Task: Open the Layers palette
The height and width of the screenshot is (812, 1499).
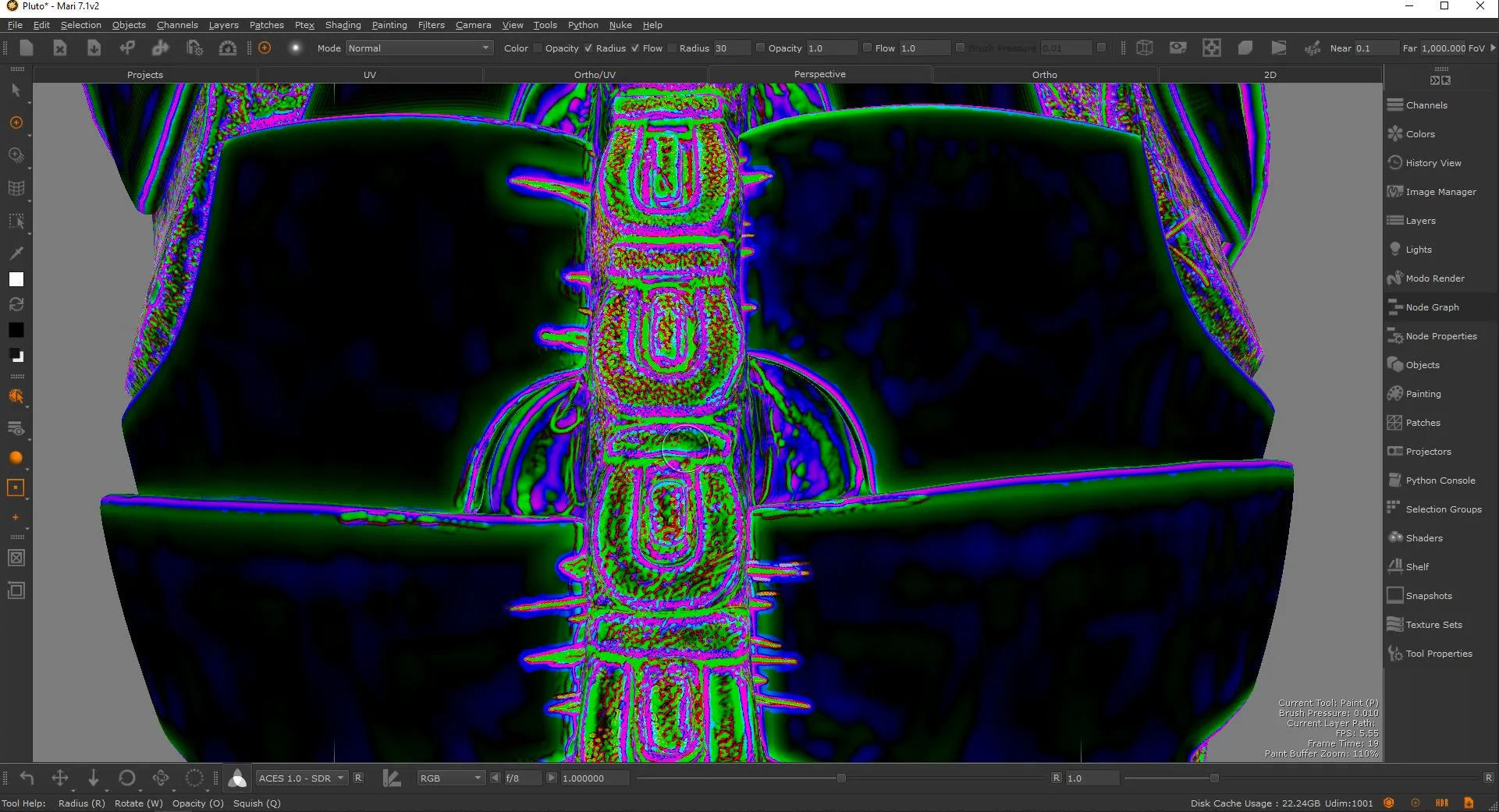Action: coord(1420,221)
